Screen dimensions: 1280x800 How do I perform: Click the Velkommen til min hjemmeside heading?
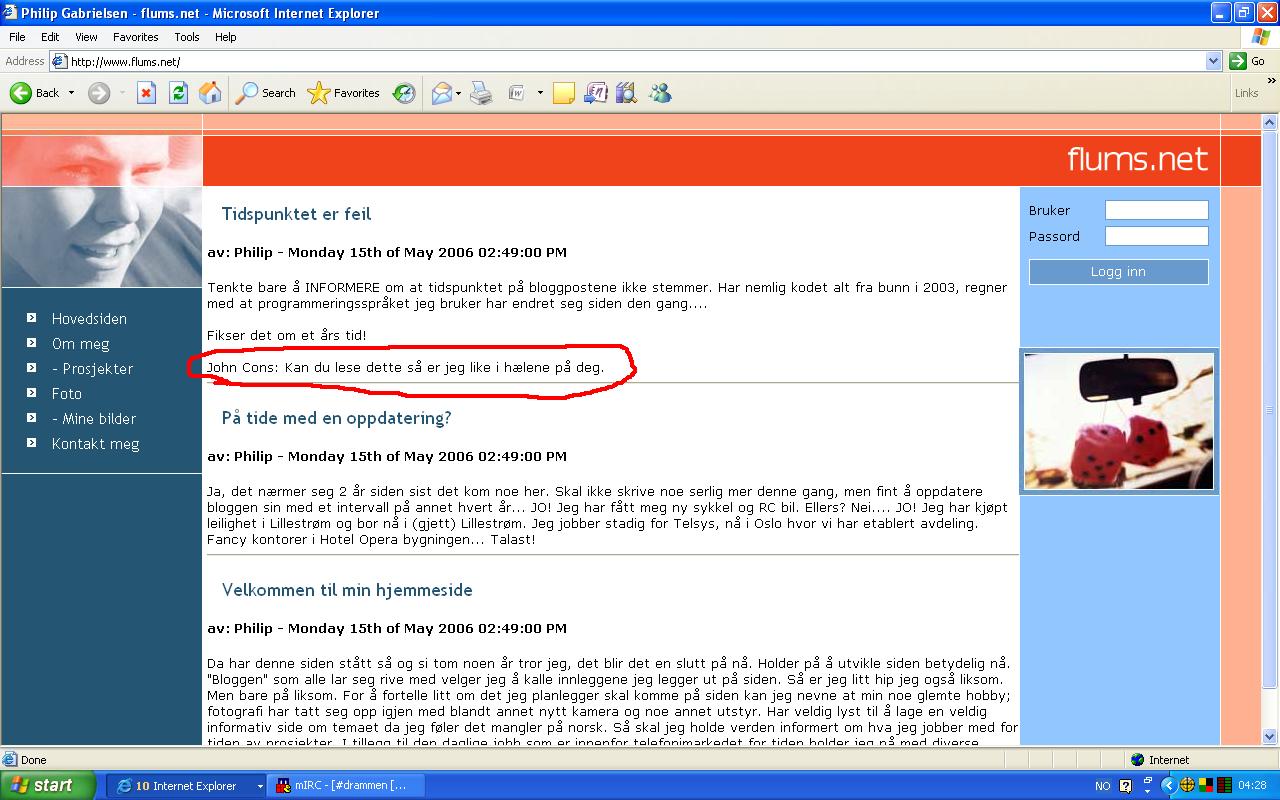click(347, 590)
